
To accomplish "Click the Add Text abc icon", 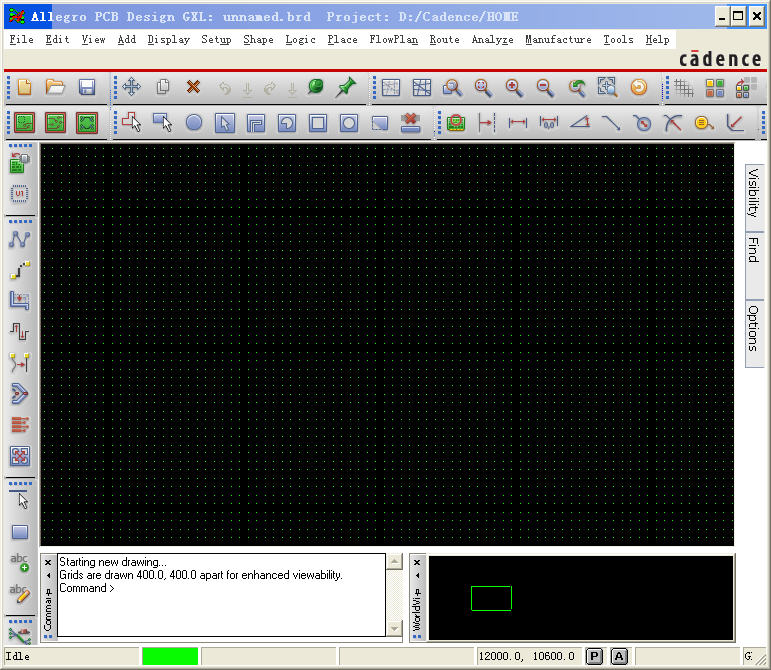I will tap(20, 563).
